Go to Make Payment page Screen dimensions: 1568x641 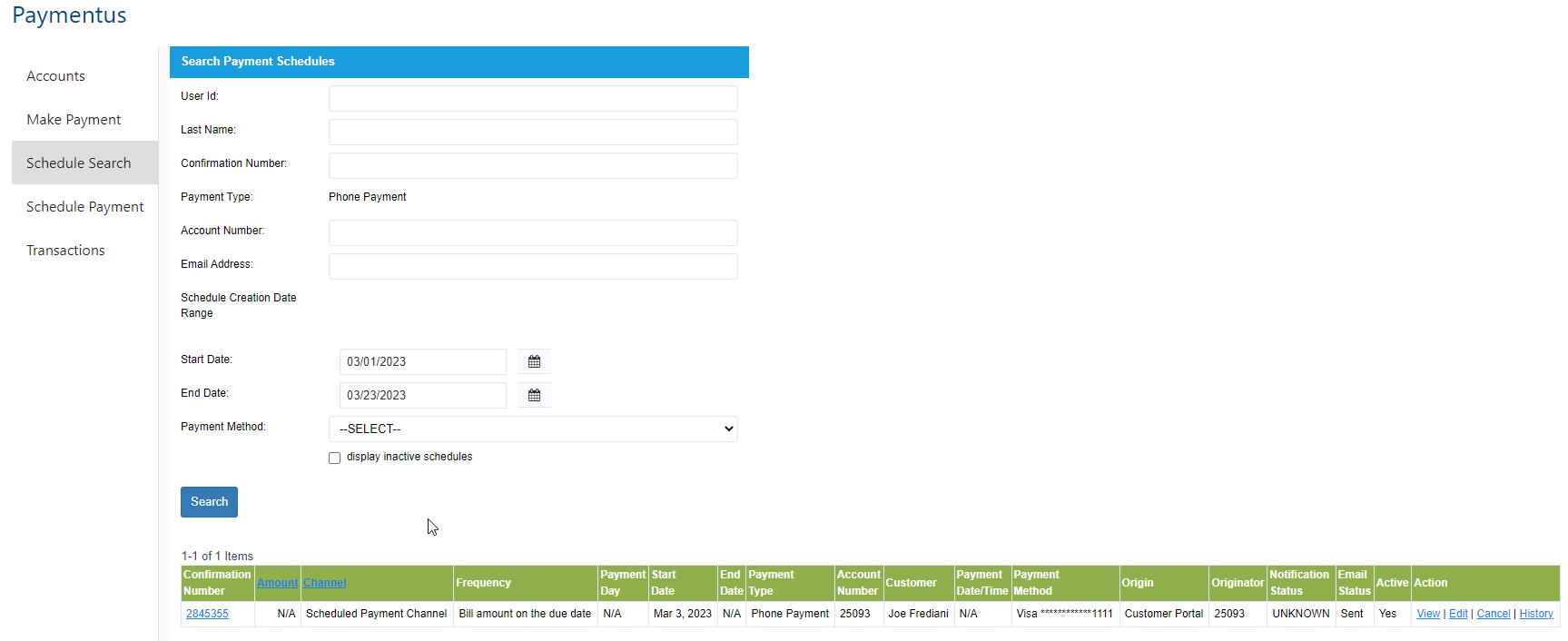[x=74, y=120]
